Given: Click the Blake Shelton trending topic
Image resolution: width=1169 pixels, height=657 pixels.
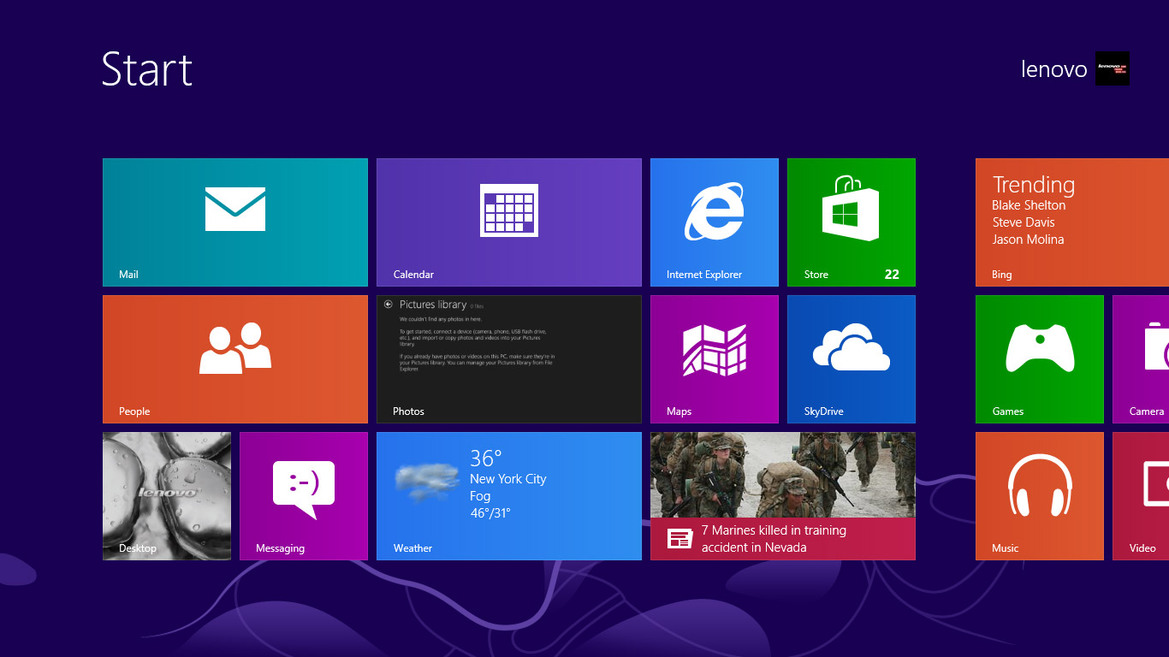Looking at the screenshot, I should 1028,205.
